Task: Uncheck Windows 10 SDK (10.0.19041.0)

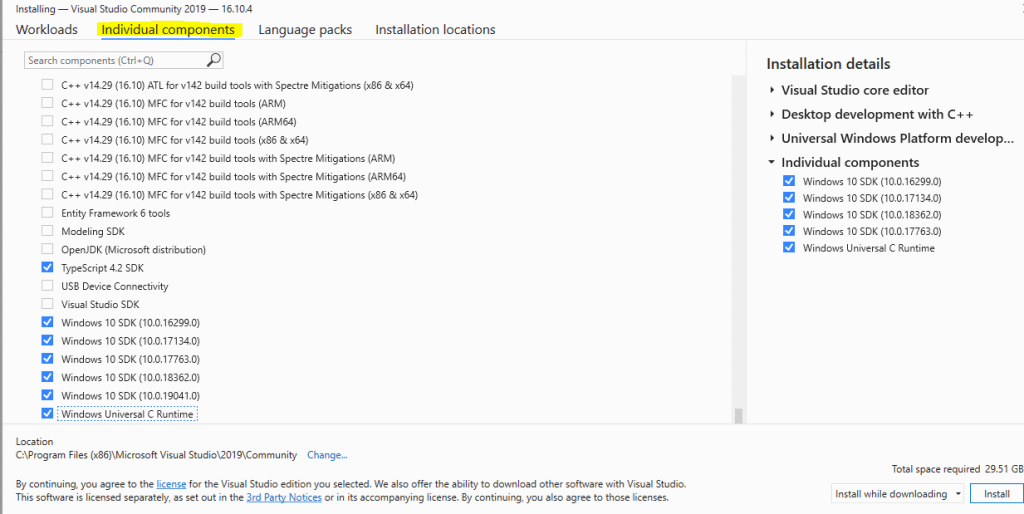Action: point(47,395)
